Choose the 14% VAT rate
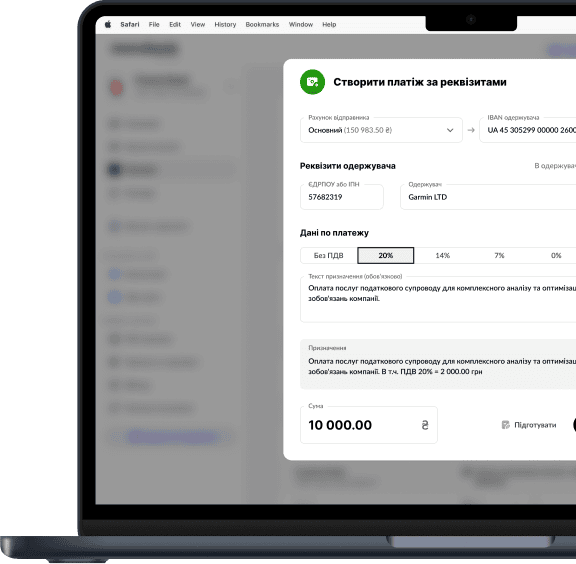The height and width of the screenshot is (564, 576). (x=442, y=255)
